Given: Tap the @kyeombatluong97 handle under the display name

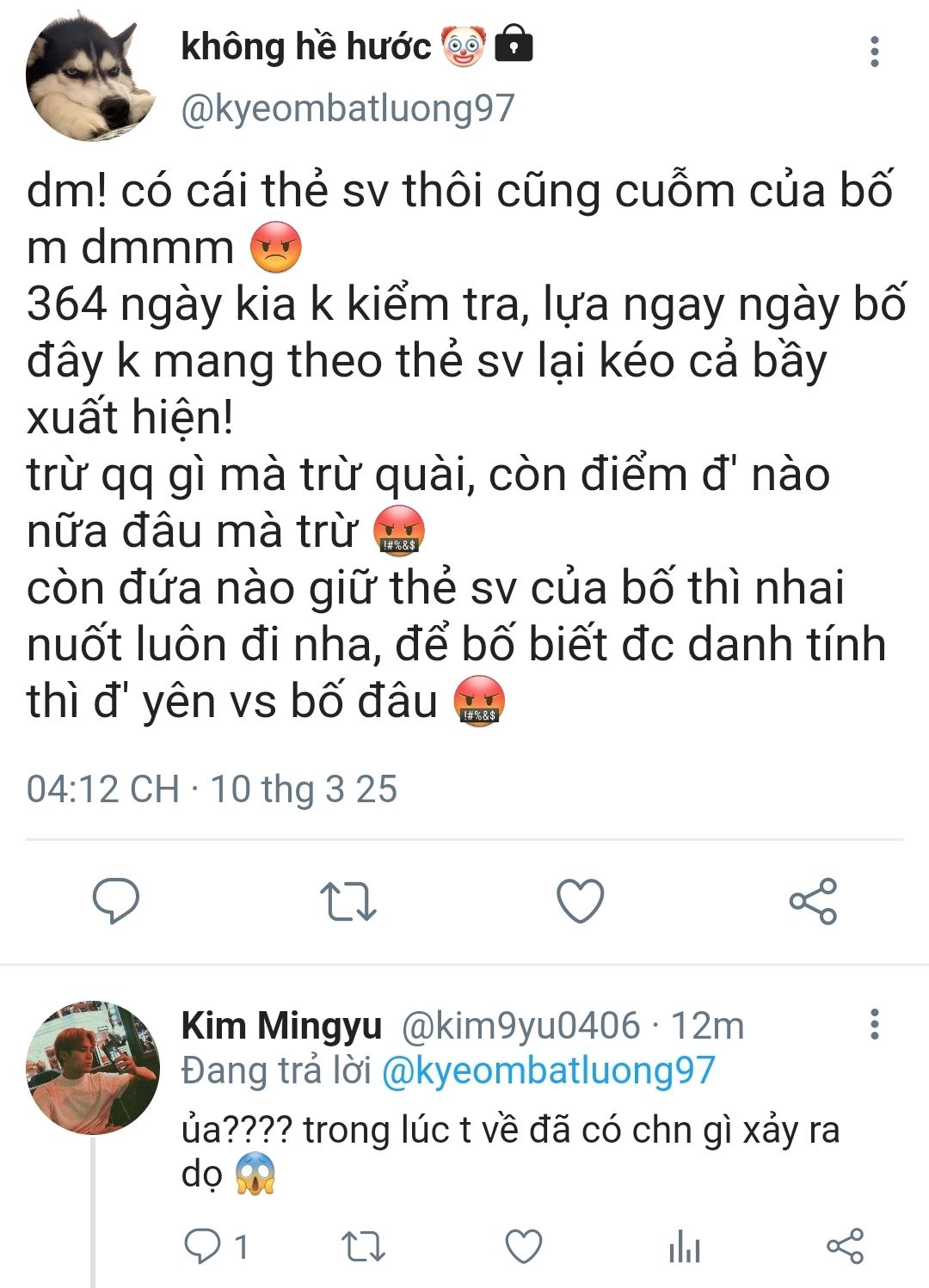Looking at the screenshot, I should 348,108.
